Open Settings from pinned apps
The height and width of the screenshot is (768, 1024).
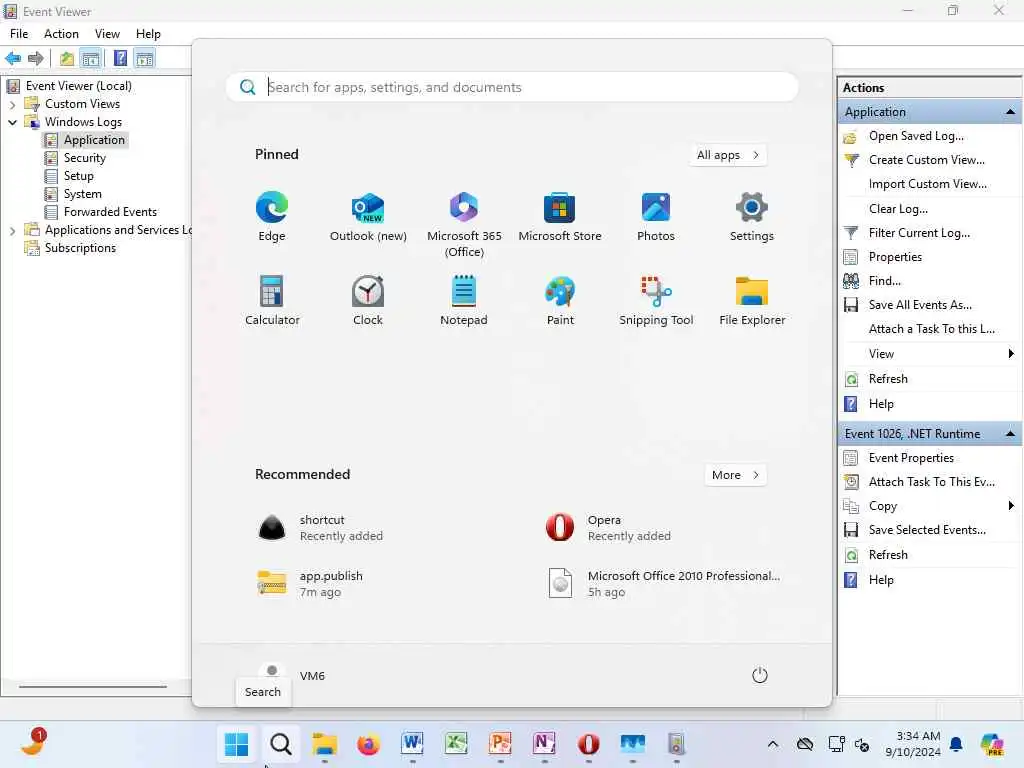click(x=752, y=217)
